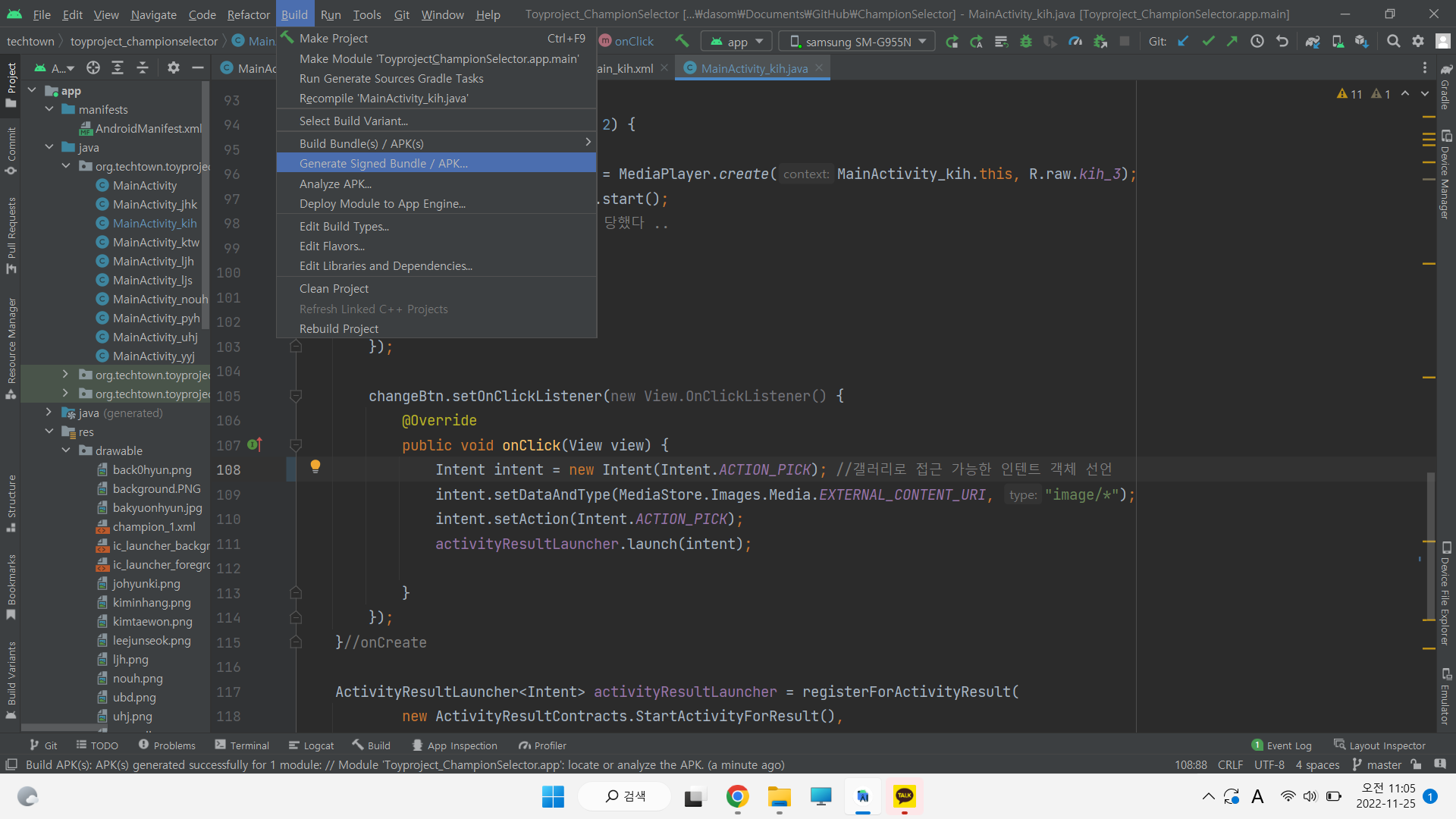The width and height of the screenshot is (1456, 819).
Task: Click the Git Commit checkmark icon
Action: (1208, 41)
